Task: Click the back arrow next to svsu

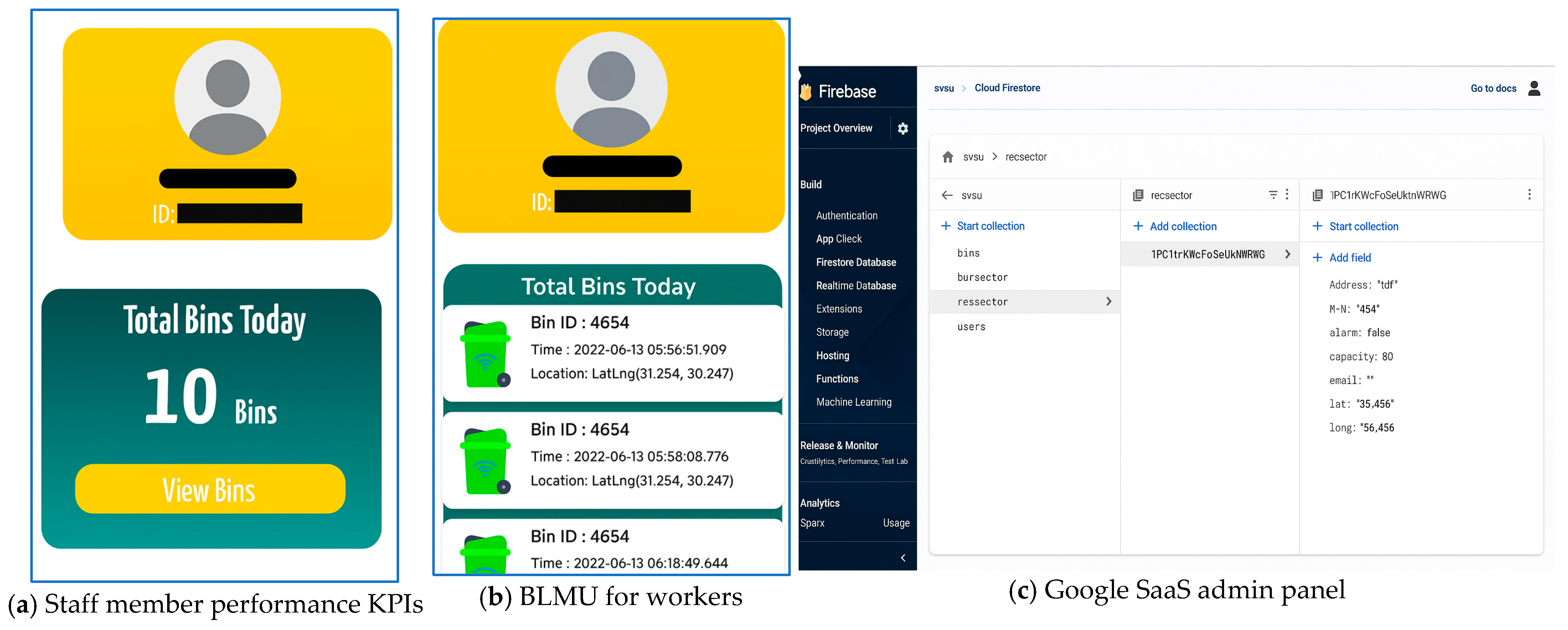Action: coord(947,196)
